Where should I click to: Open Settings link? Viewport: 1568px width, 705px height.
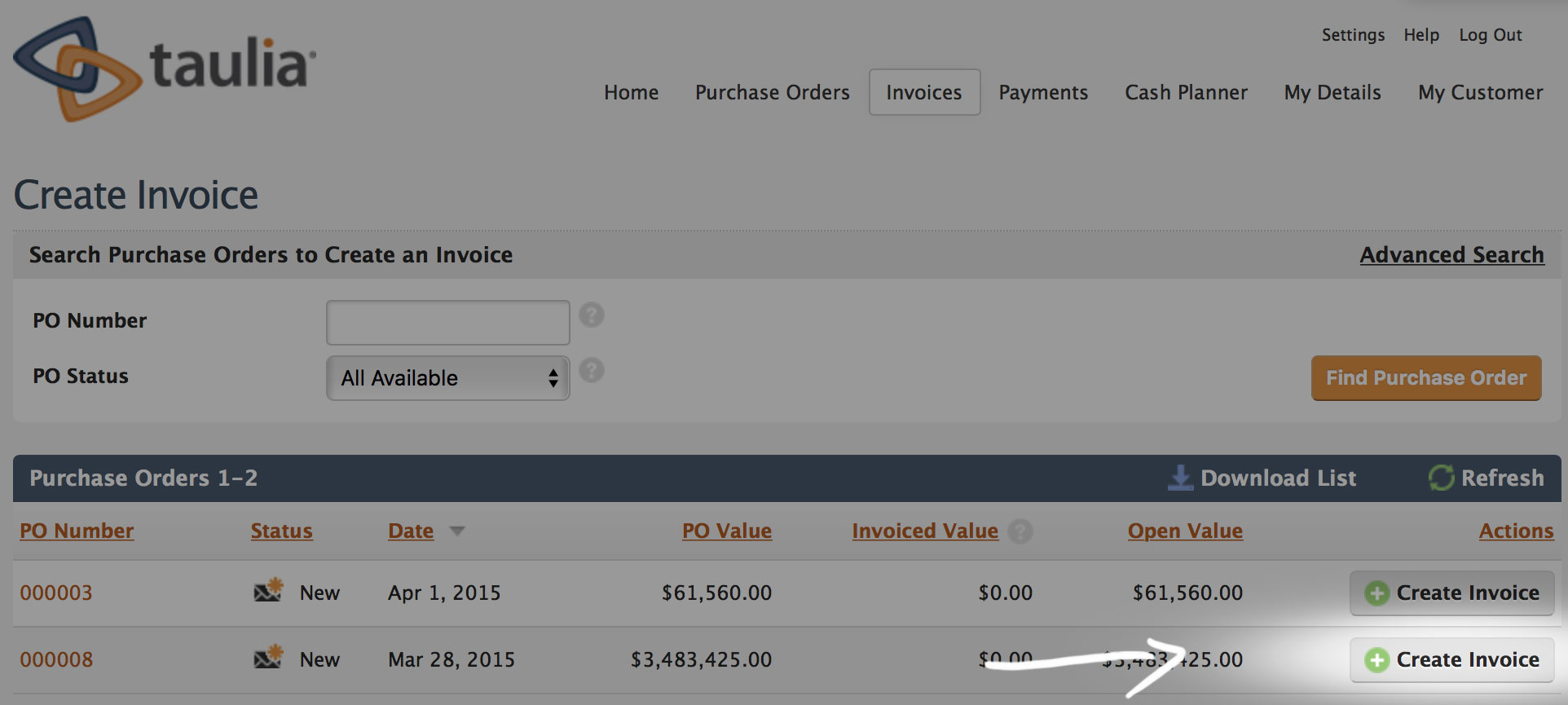coord(1354,35)
